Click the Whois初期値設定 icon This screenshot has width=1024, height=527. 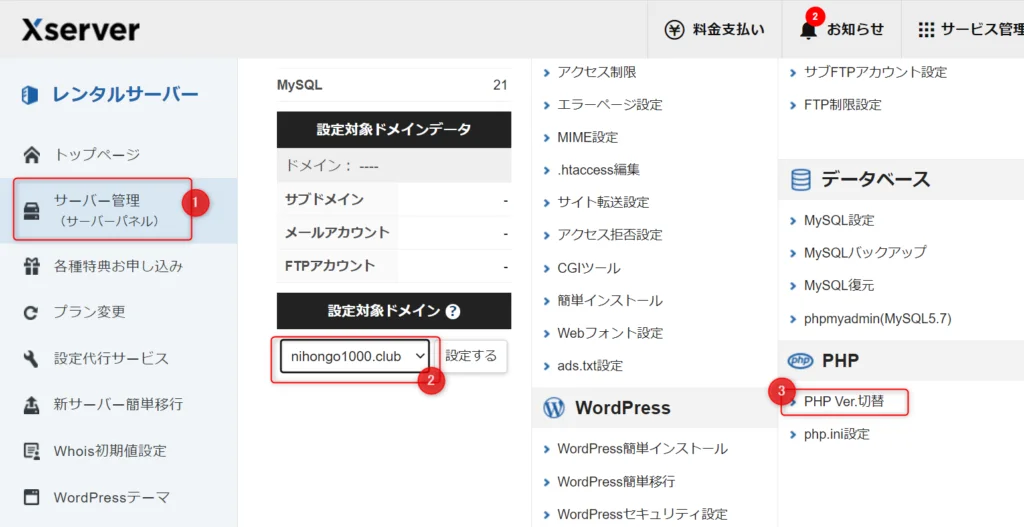31,451
